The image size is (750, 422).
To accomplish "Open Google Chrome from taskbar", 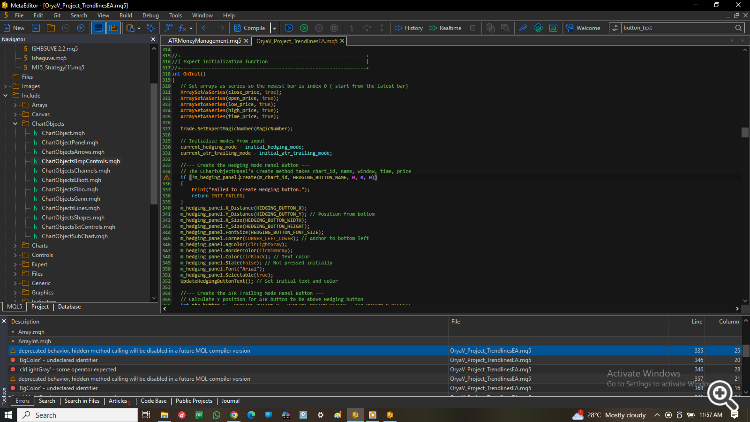I will [x=234, y=415].
